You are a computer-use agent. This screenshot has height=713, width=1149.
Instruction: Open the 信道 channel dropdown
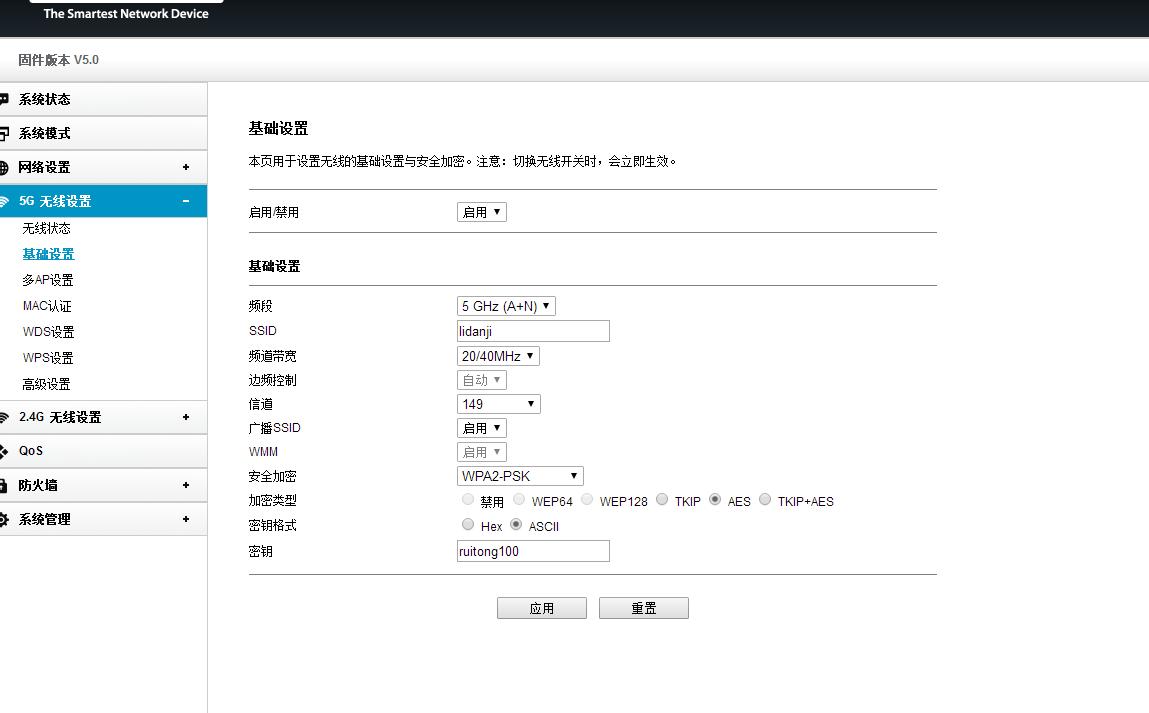pos(498,403)
